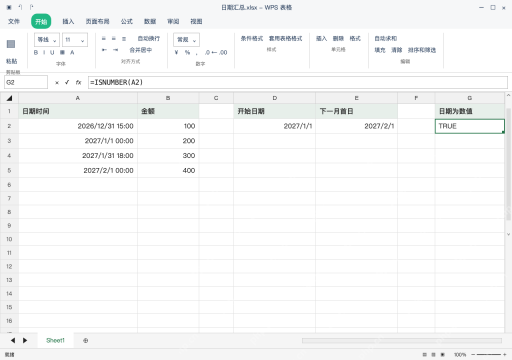Click 套用表格格式 button
Screen dimensions: 512x360
[x=286, y=38]
